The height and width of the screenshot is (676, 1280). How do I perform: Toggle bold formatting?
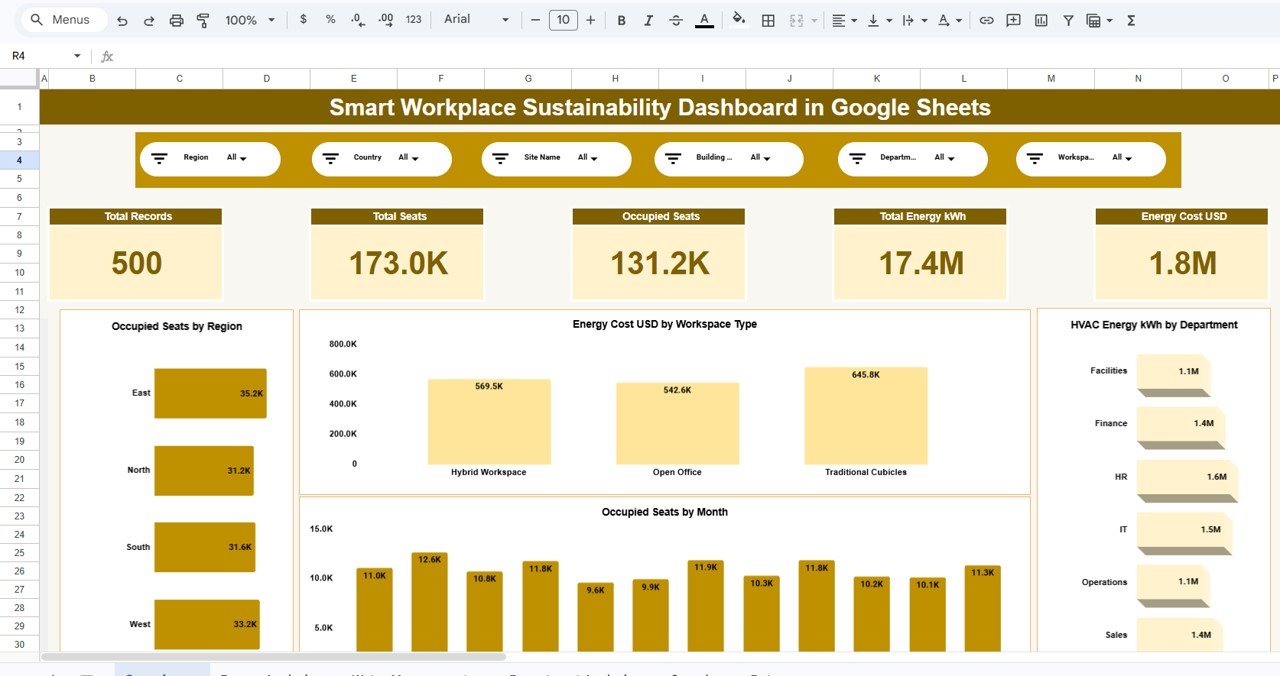click(x=621, y=19)
